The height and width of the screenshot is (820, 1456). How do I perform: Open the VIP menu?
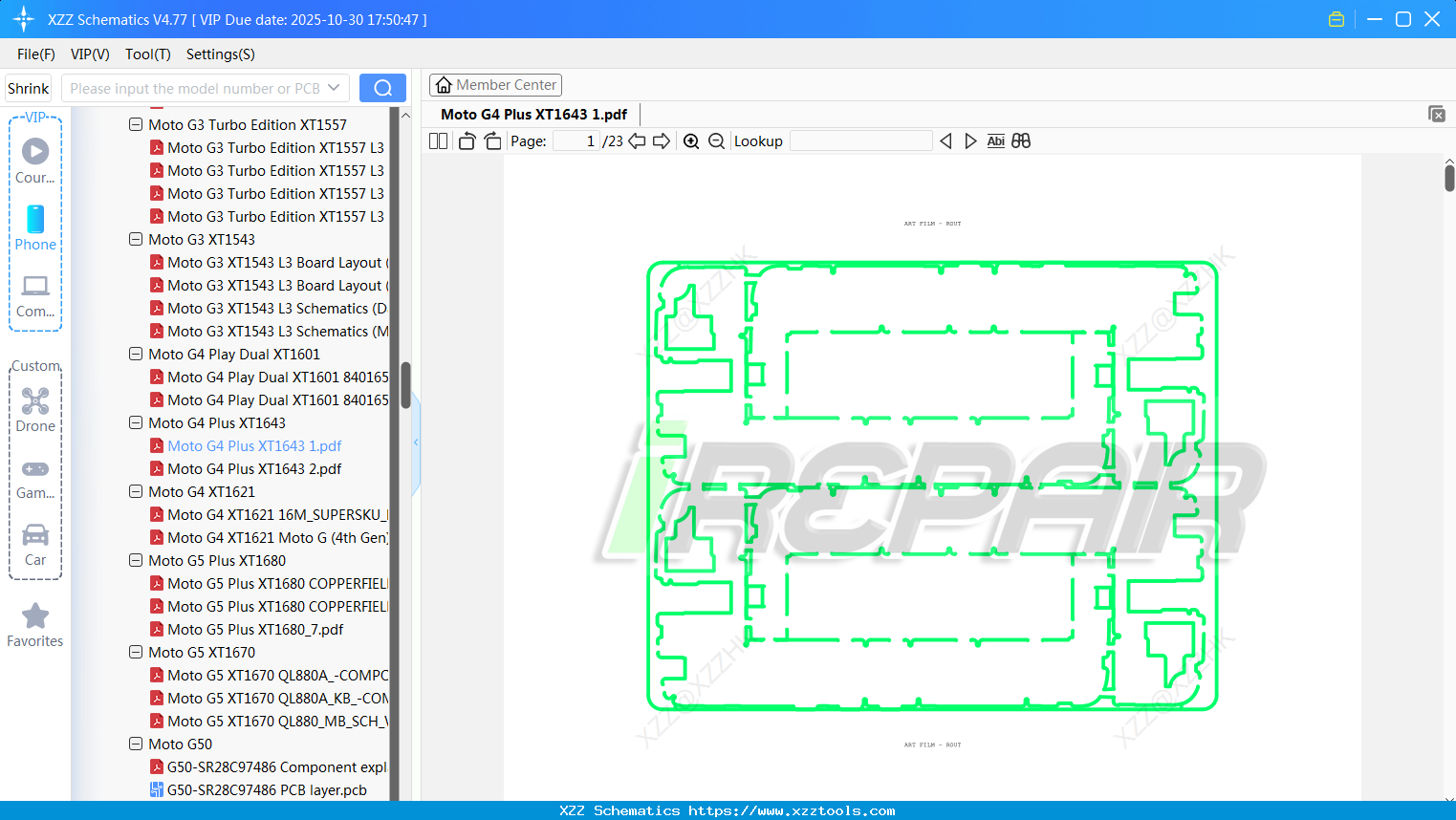(x=89, y=54)
